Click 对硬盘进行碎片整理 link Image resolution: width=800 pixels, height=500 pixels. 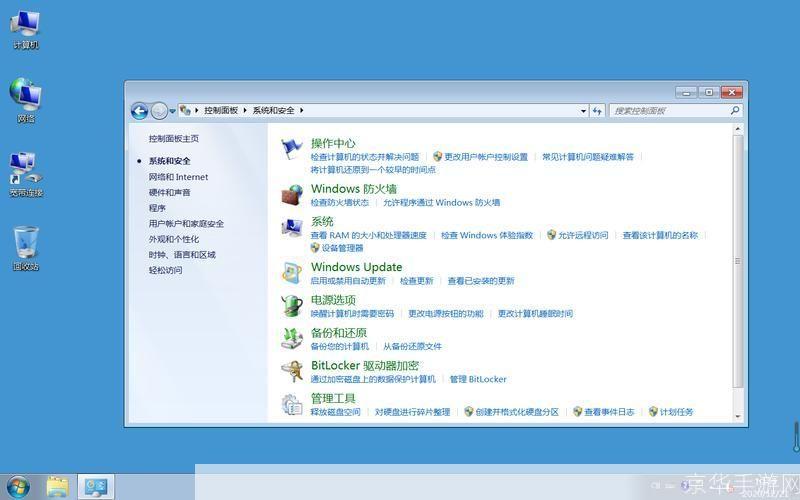[412, 412]
